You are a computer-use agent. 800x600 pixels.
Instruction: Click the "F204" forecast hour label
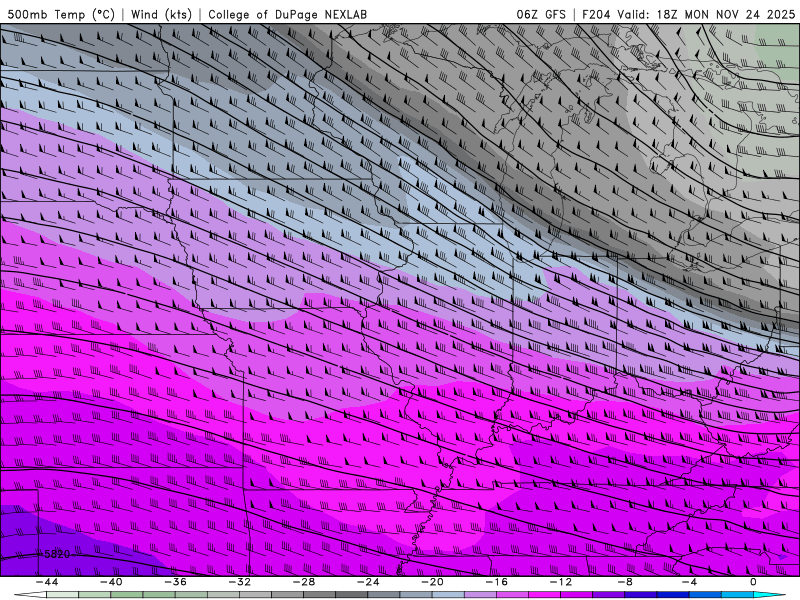coord(596,15)
